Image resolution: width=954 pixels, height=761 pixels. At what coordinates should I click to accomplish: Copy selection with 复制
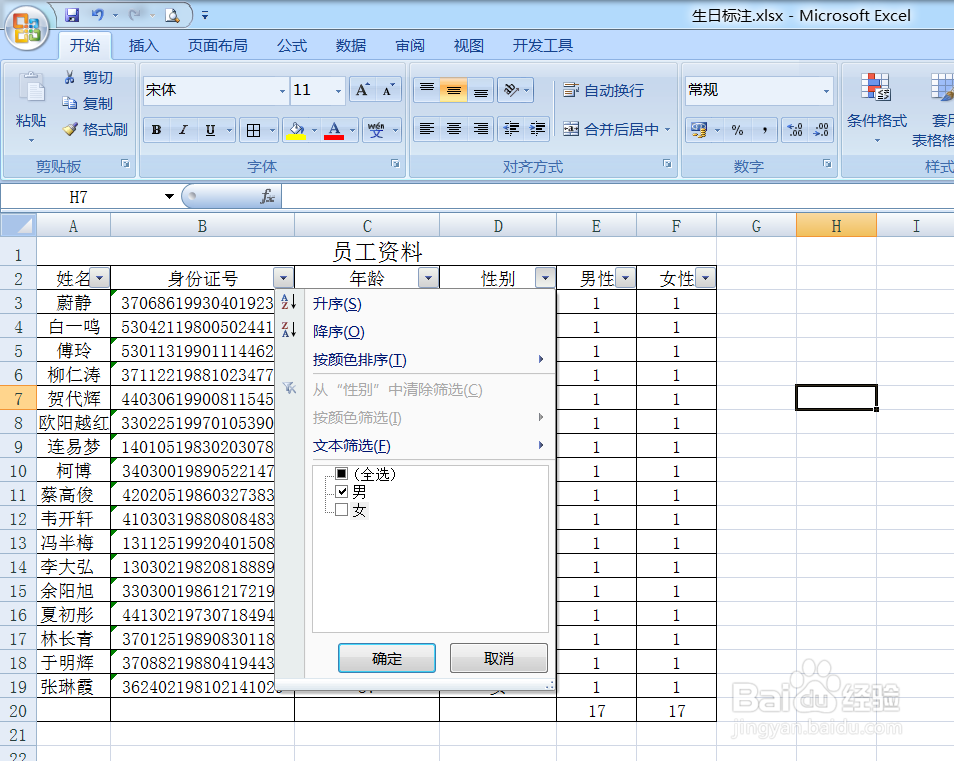pyautogui.click(x=88, y=104)
